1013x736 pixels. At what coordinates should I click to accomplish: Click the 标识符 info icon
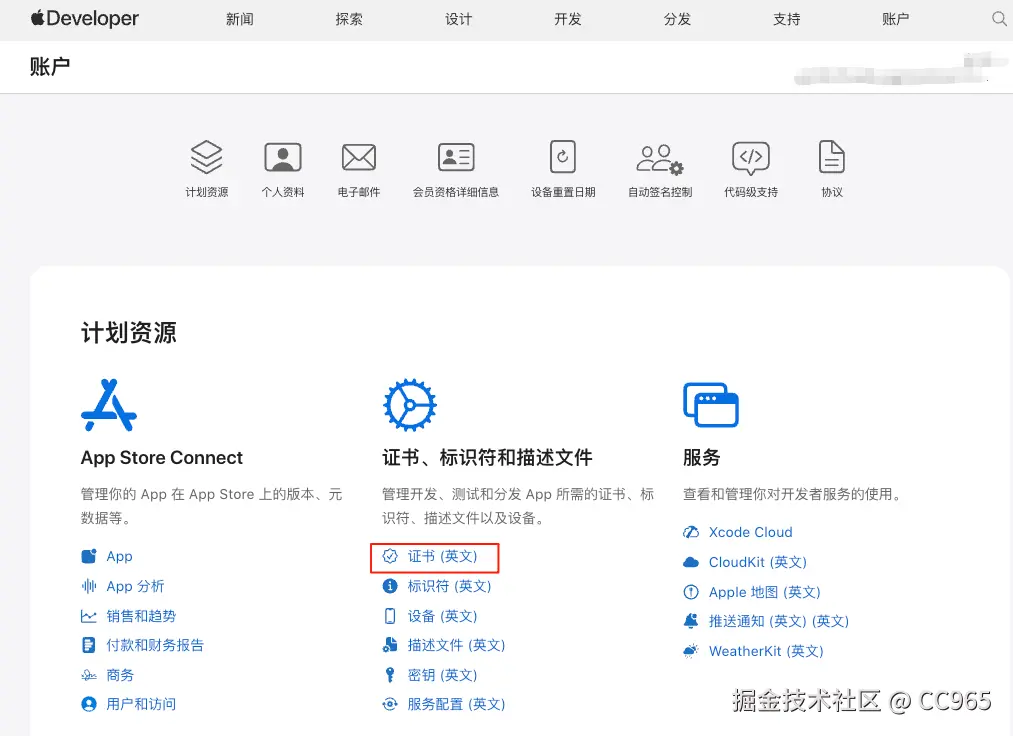click(x=390, y=586)
